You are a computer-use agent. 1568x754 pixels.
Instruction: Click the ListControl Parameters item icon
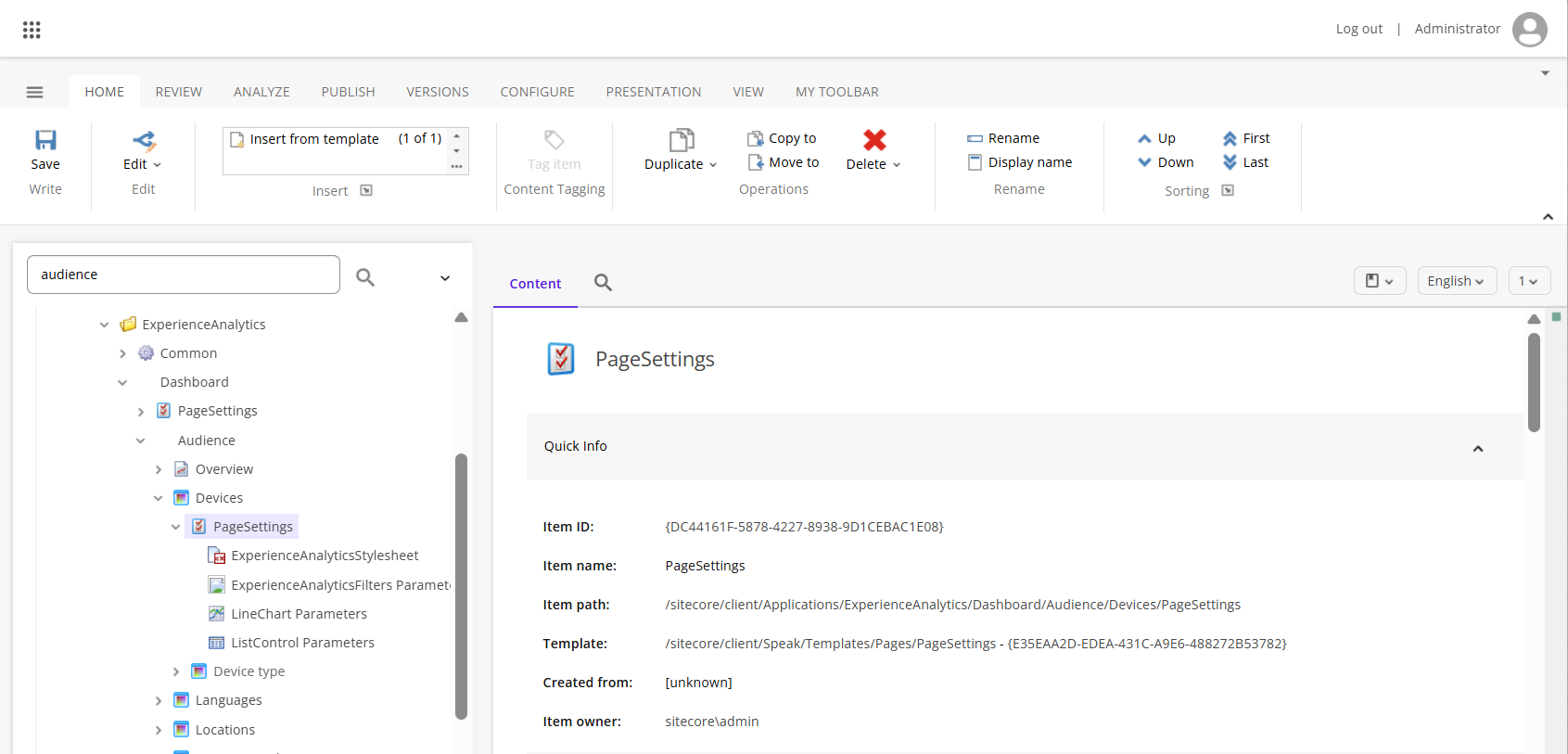click(217, 643)
